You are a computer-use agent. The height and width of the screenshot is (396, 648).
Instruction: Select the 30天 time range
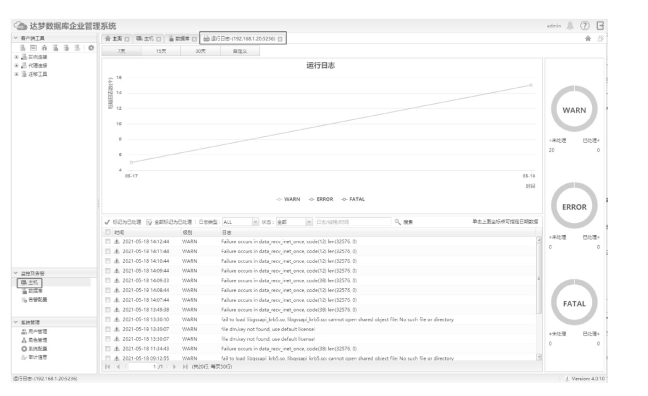click(x=200, y=51)
